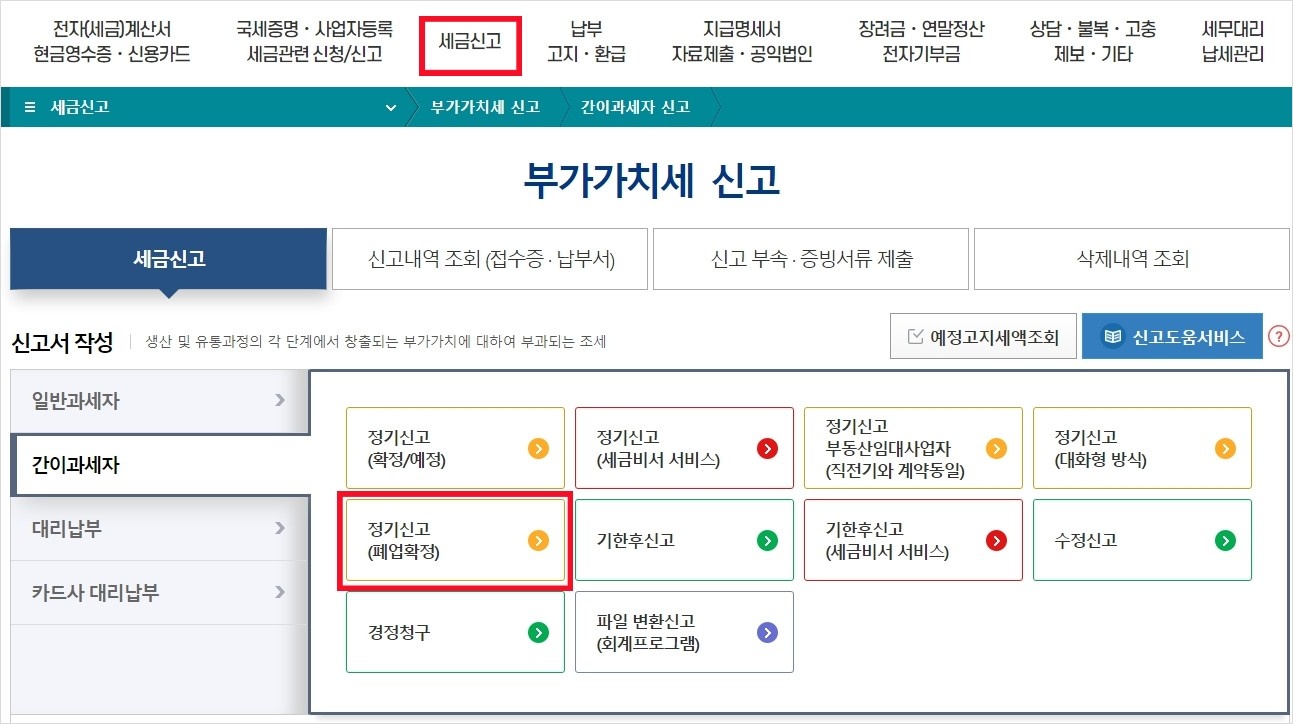Click the 예정고지세액조회 button
The width and height of the screenshot is (1293, 724).
983,336
